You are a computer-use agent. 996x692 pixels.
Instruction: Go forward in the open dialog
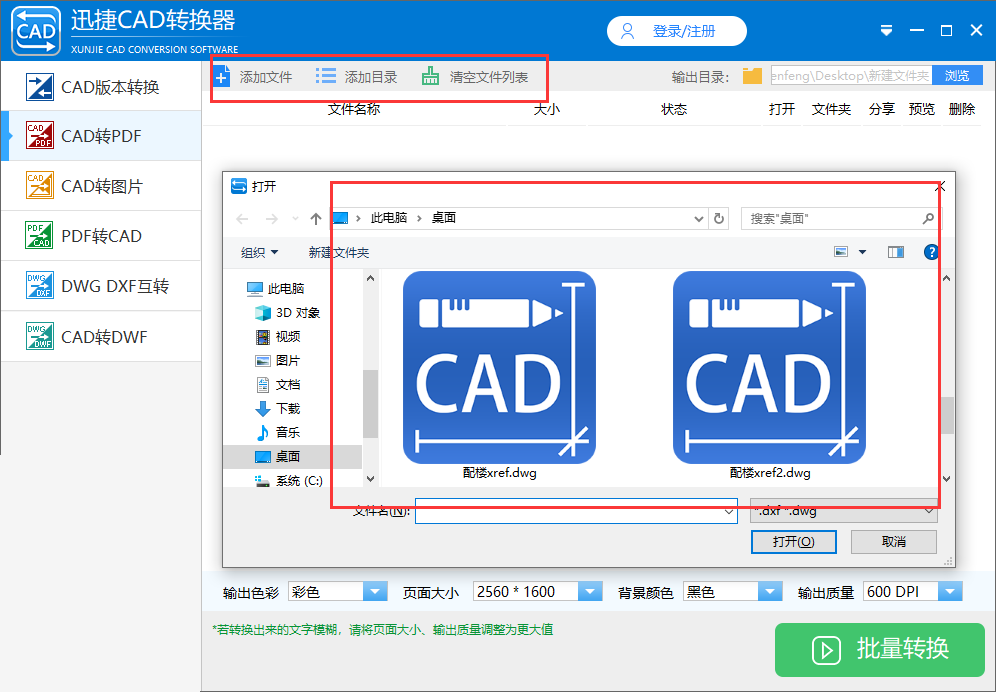tap(271, 219)
